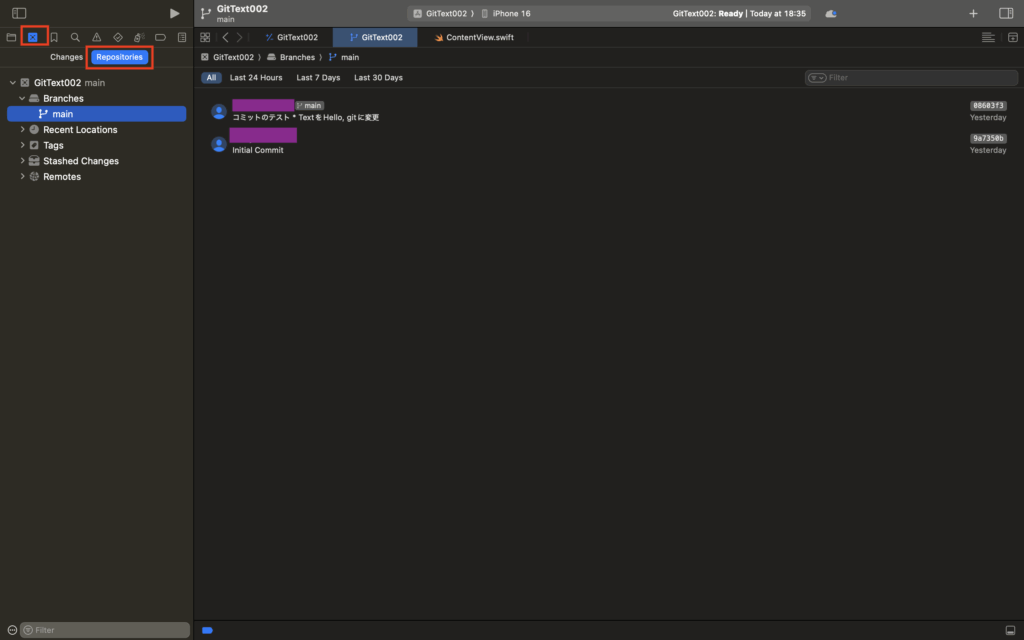Image resolution: width=1024 pixels, height=640 pixels.
Task: Expand the Remotes group
Action: point(22,176)
